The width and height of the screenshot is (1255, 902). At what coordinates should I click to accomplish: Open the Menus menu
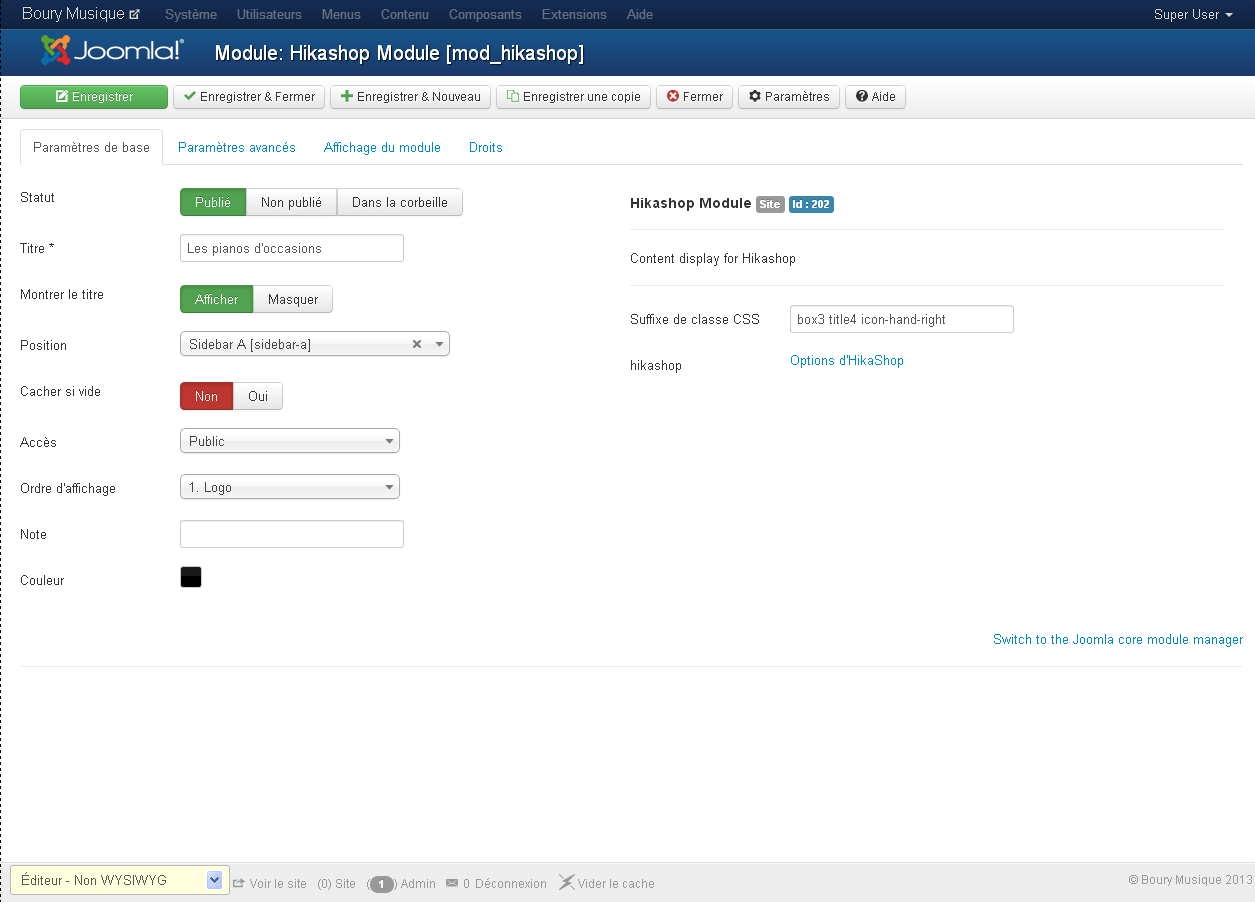pos(341,15)
